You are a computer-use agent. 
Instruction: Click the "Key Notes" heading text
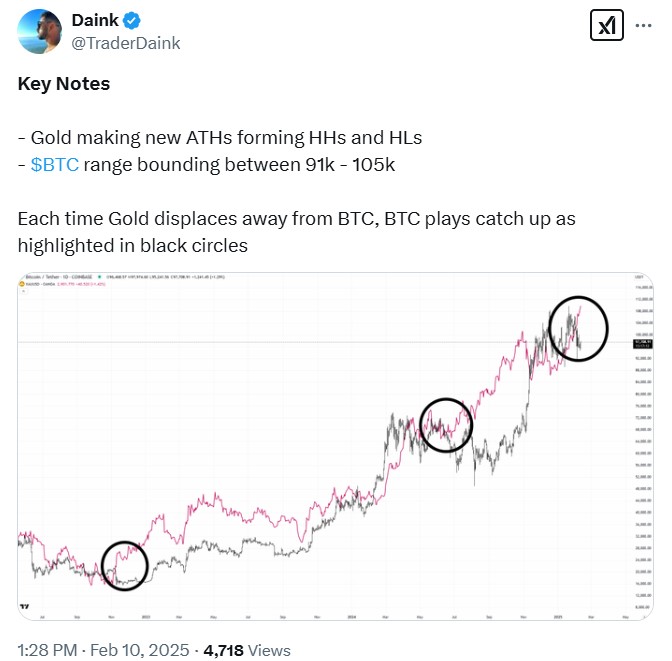click(x=64, y=83)
